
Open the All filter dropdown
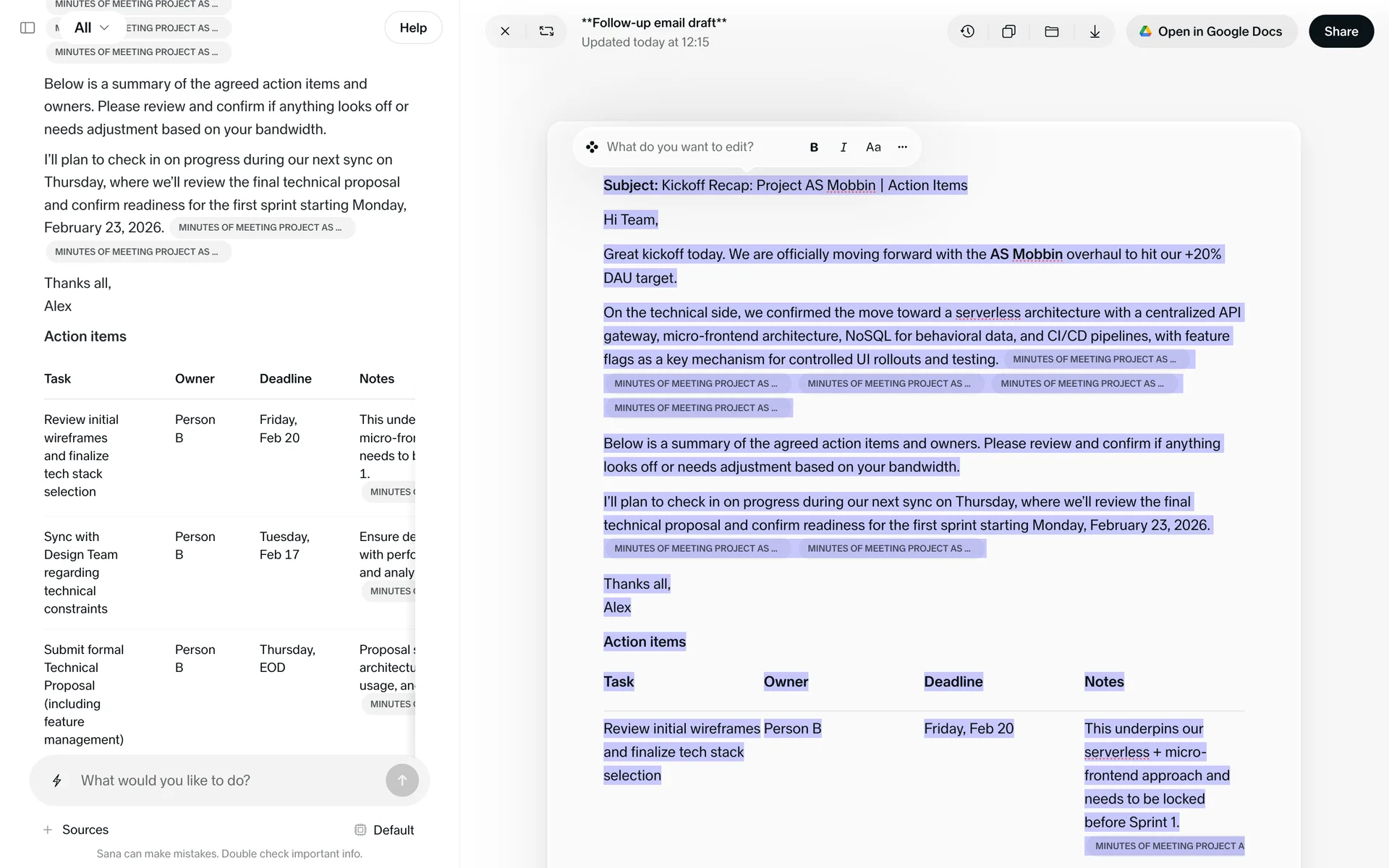tap(91, 28)
